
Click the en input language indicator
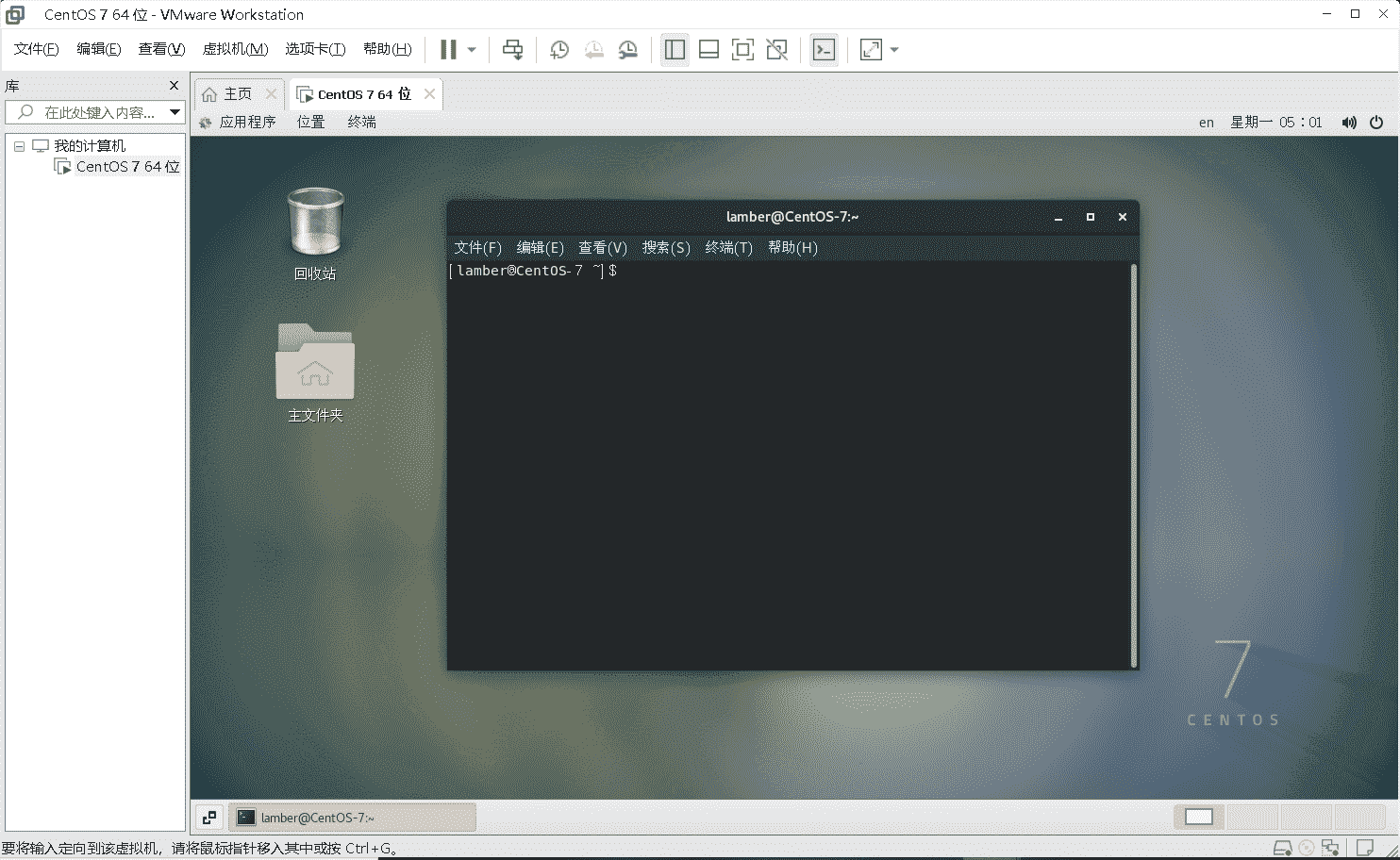pyautogui.click(x=1207, y=123)
